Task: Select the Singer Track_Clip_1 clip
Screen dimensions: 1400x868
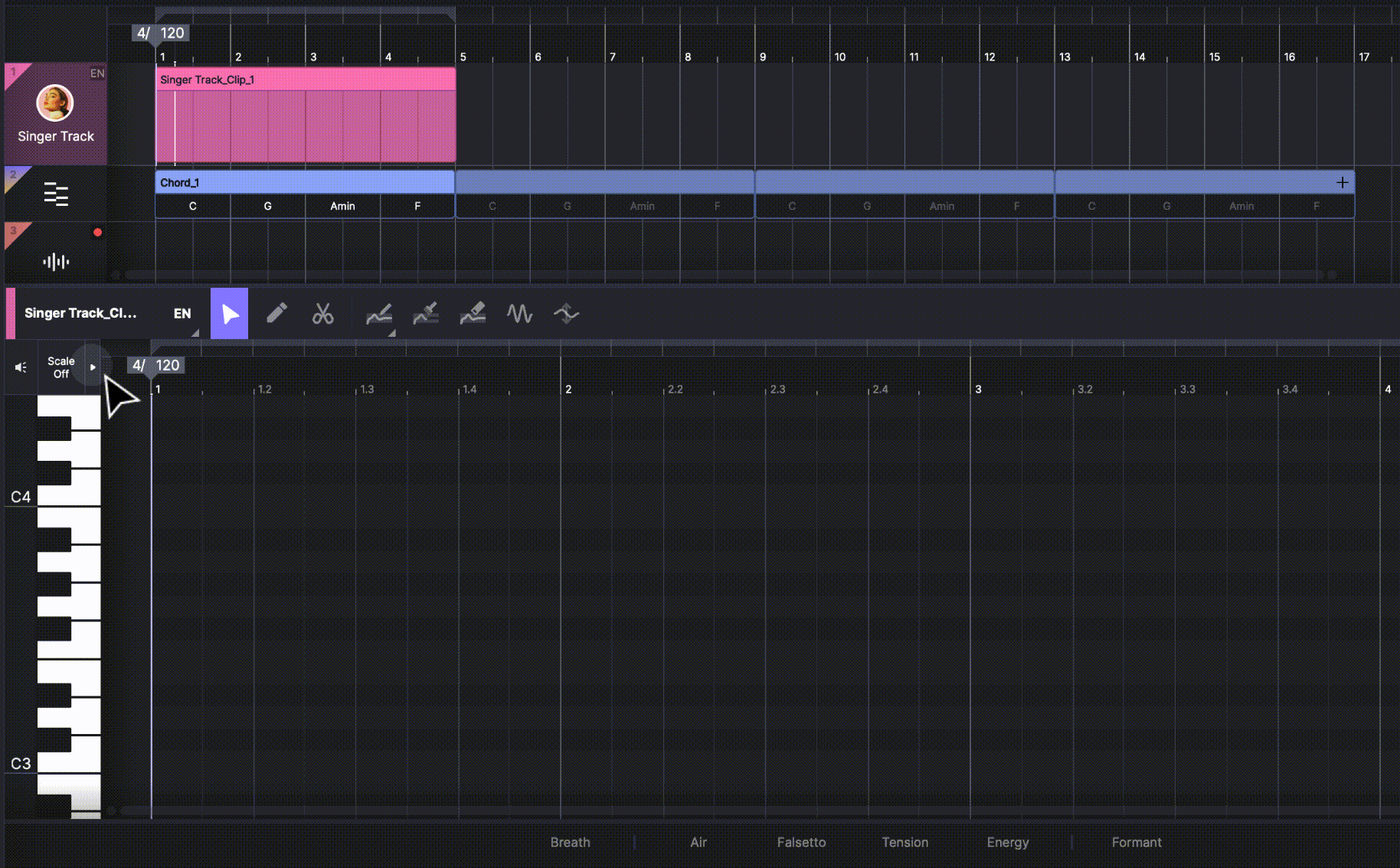Action: coord(305,80)
